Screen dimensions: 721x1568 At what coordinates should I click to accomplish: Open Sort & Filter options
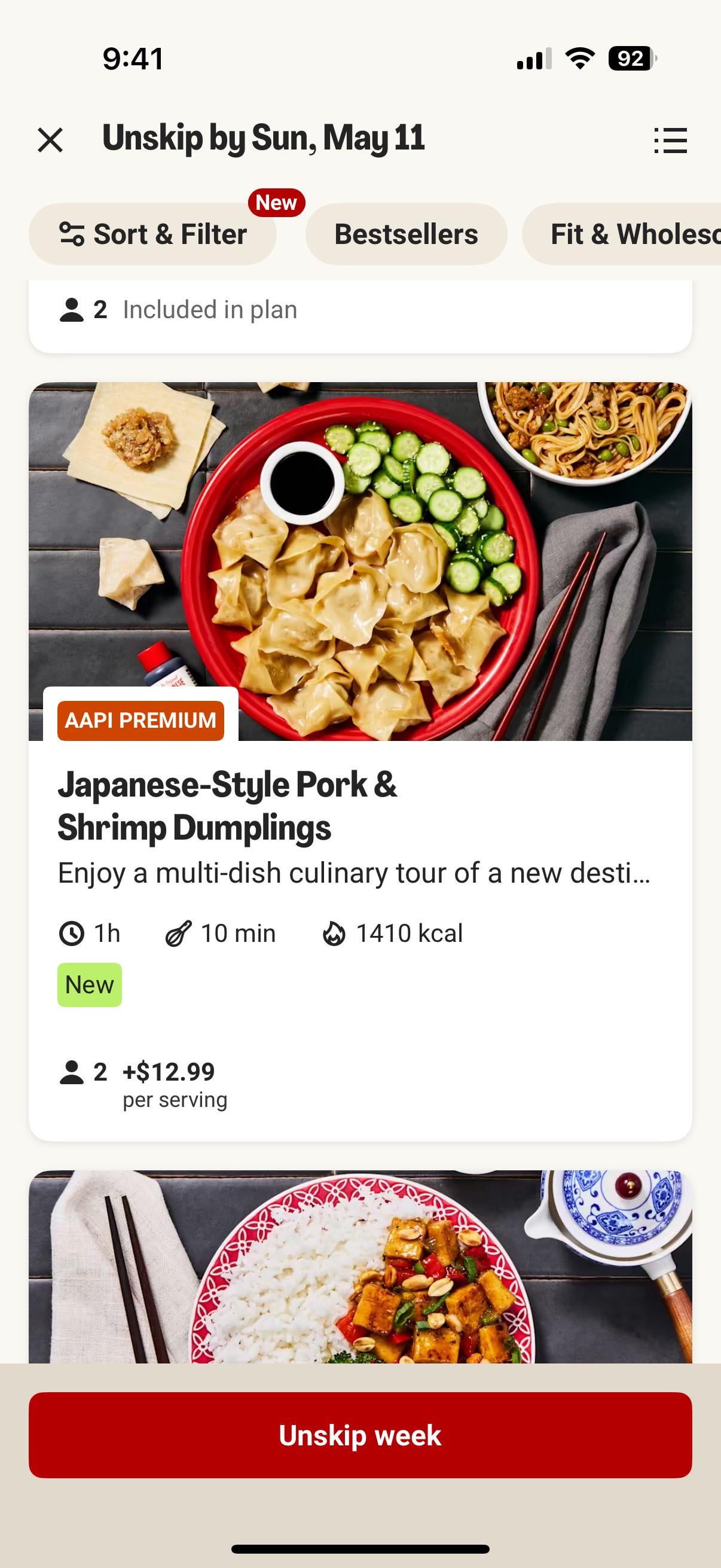153,234
